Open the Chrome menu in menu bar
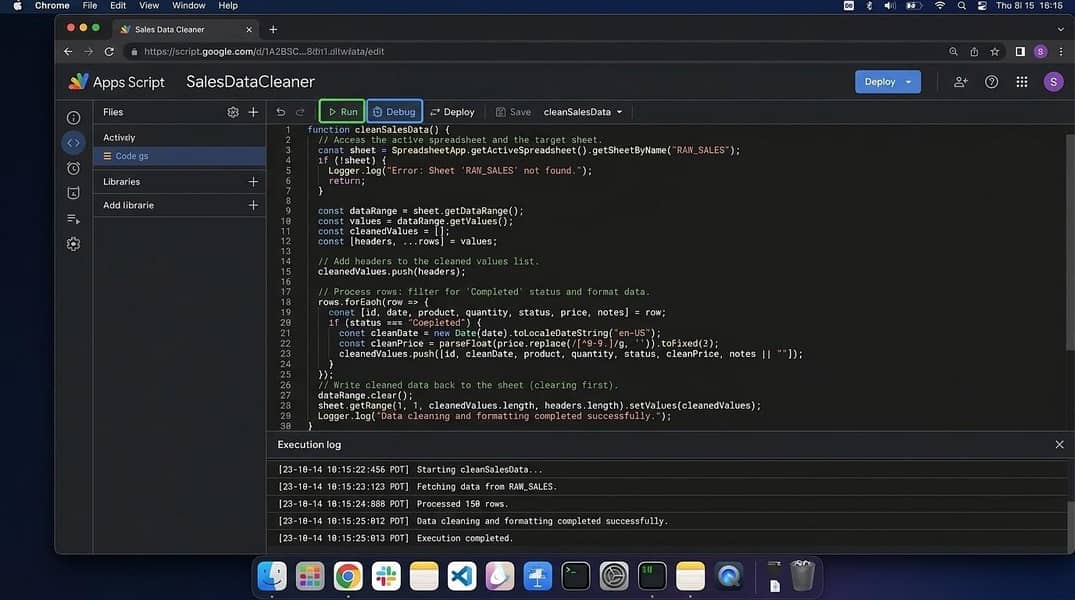The height and width of the screenshot is (600, 1075). tap(52, 5)
